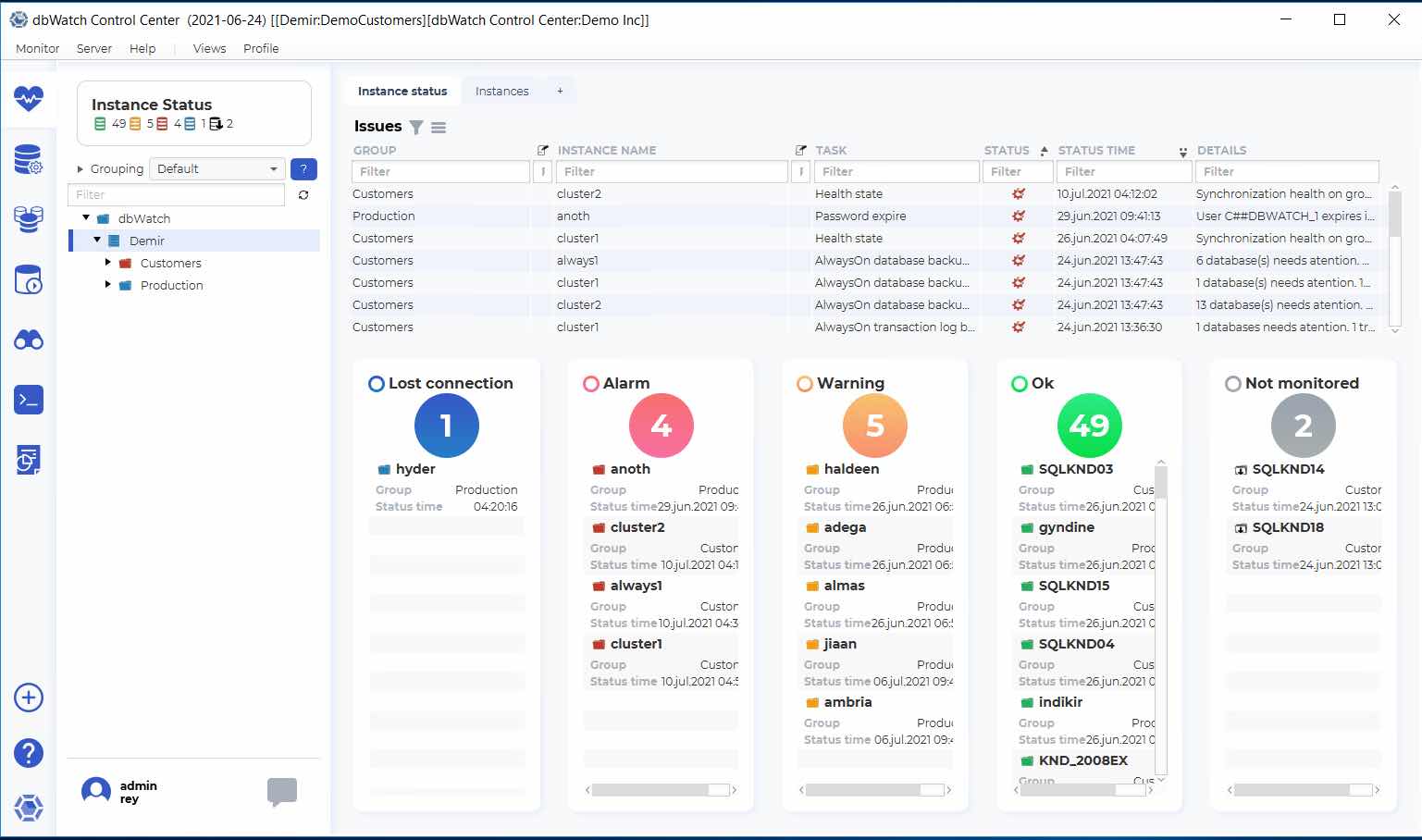
Task: Click the green database icon showing 49
Action: (100, 124)
